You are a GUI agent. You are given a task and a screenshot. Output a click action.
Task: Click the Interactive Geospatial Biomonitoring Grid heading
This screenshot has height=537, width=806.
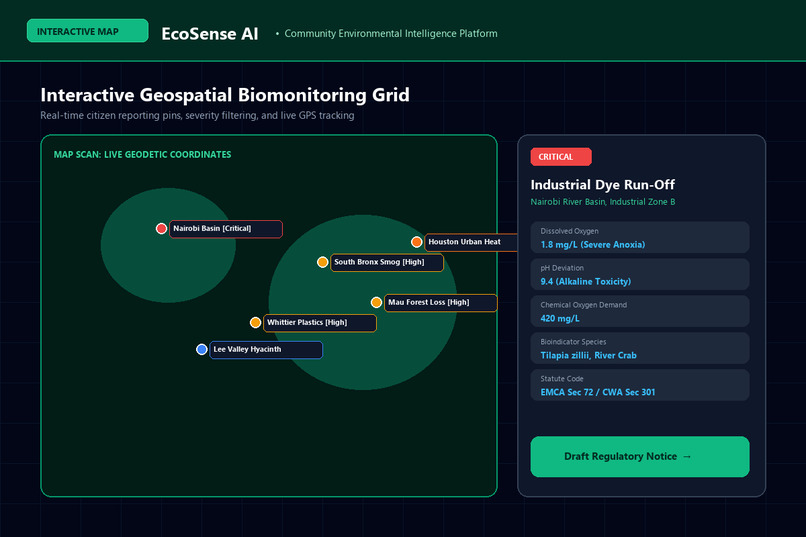coord(225,95)
